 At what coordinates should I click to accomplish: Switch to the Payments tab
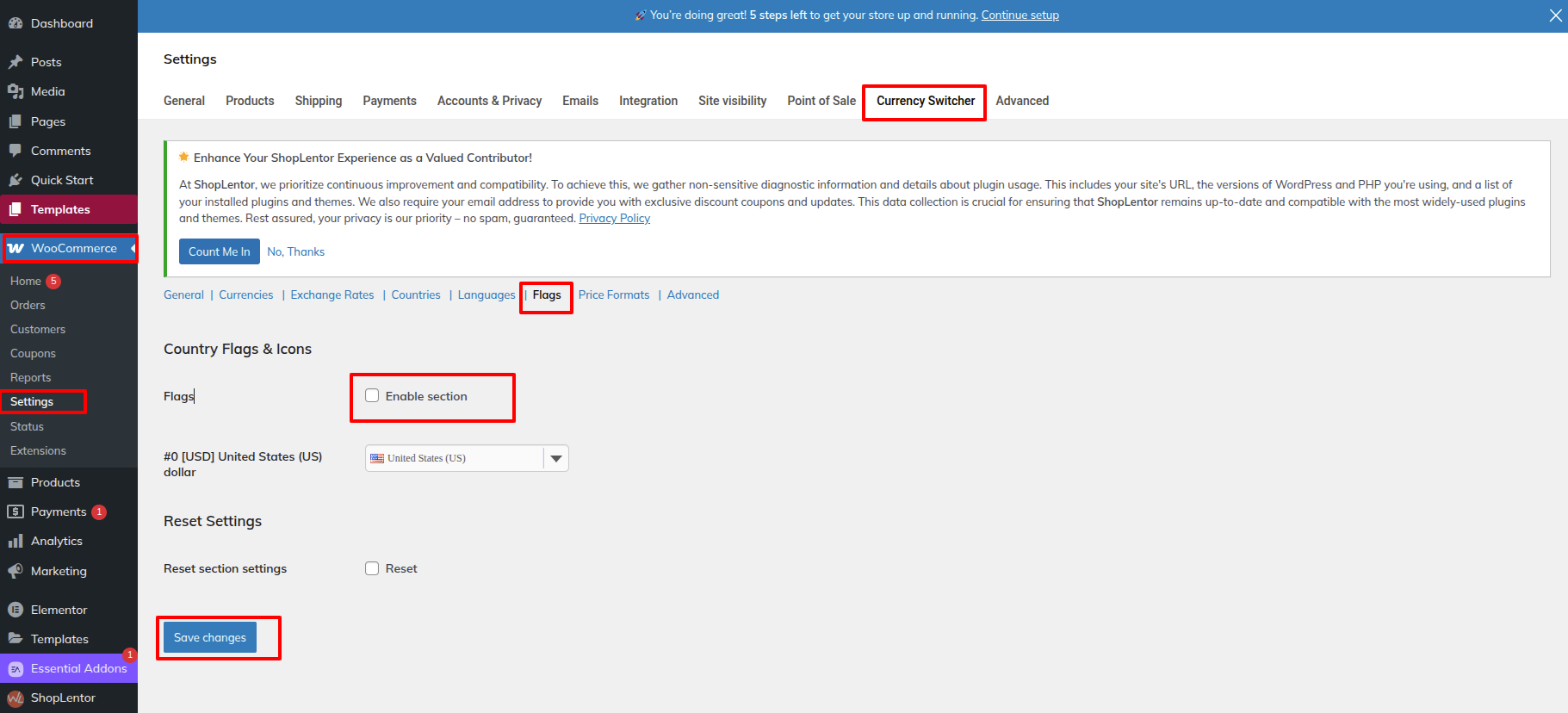coord(389,101)
